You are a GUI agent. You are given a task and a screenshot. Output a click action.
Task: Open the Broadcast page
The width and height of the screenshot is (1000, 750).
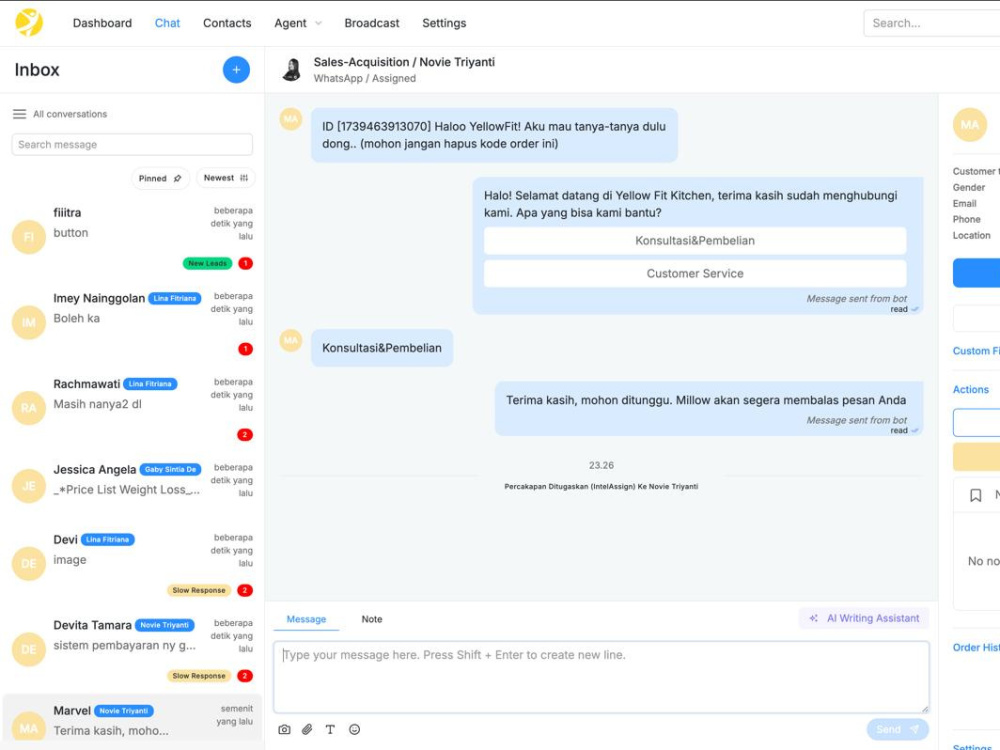[372, 23]
